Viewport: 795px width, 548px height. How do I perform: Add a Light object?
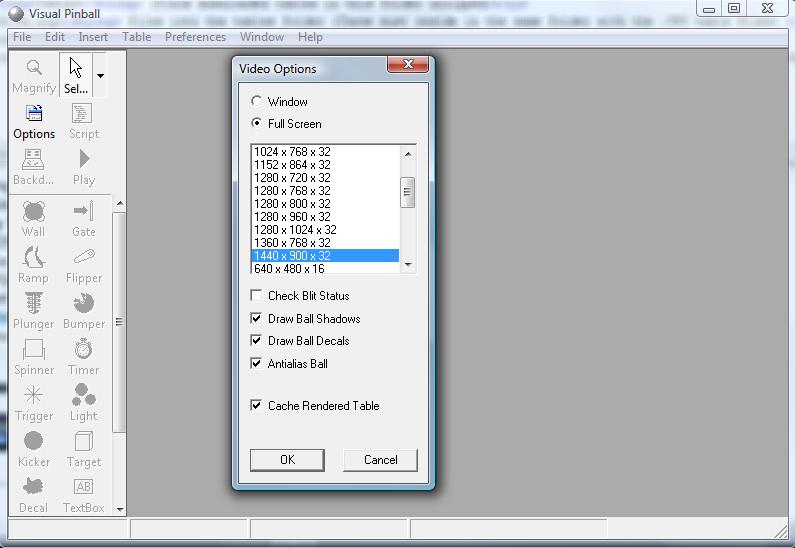[x=84, y=403]
